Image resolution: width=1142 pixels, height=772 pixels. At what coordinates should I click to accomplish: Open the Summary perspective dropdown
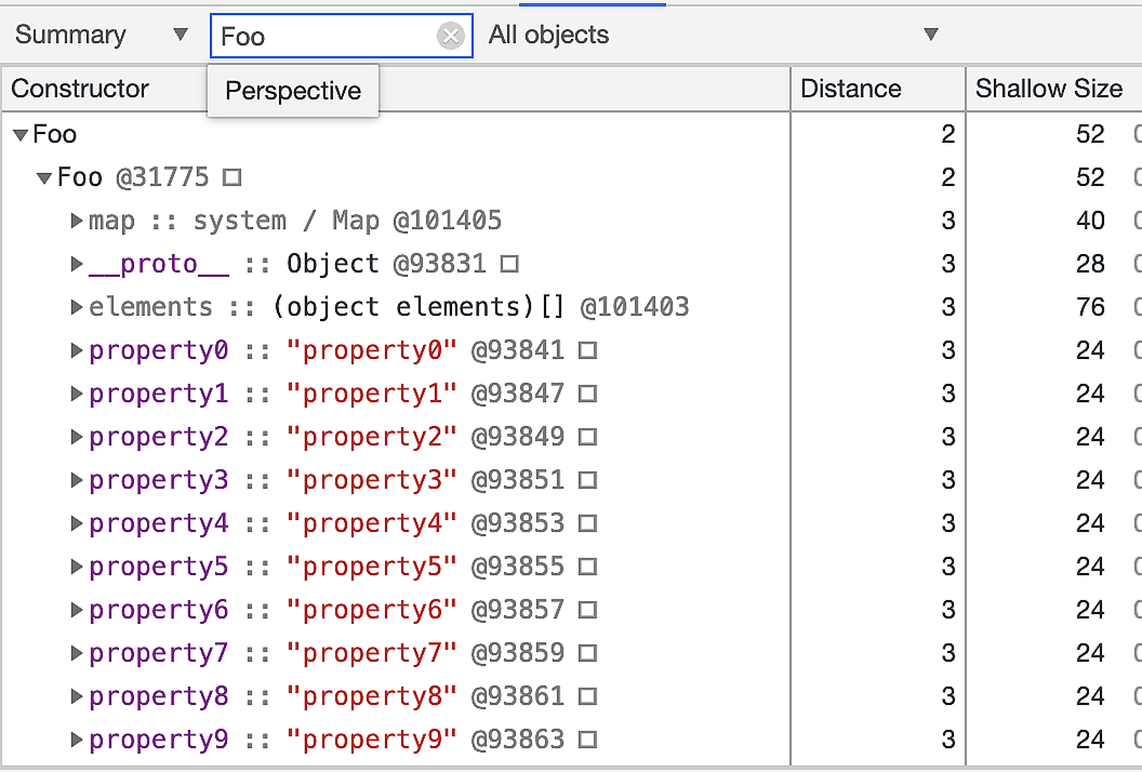click(x=100, y=35)
